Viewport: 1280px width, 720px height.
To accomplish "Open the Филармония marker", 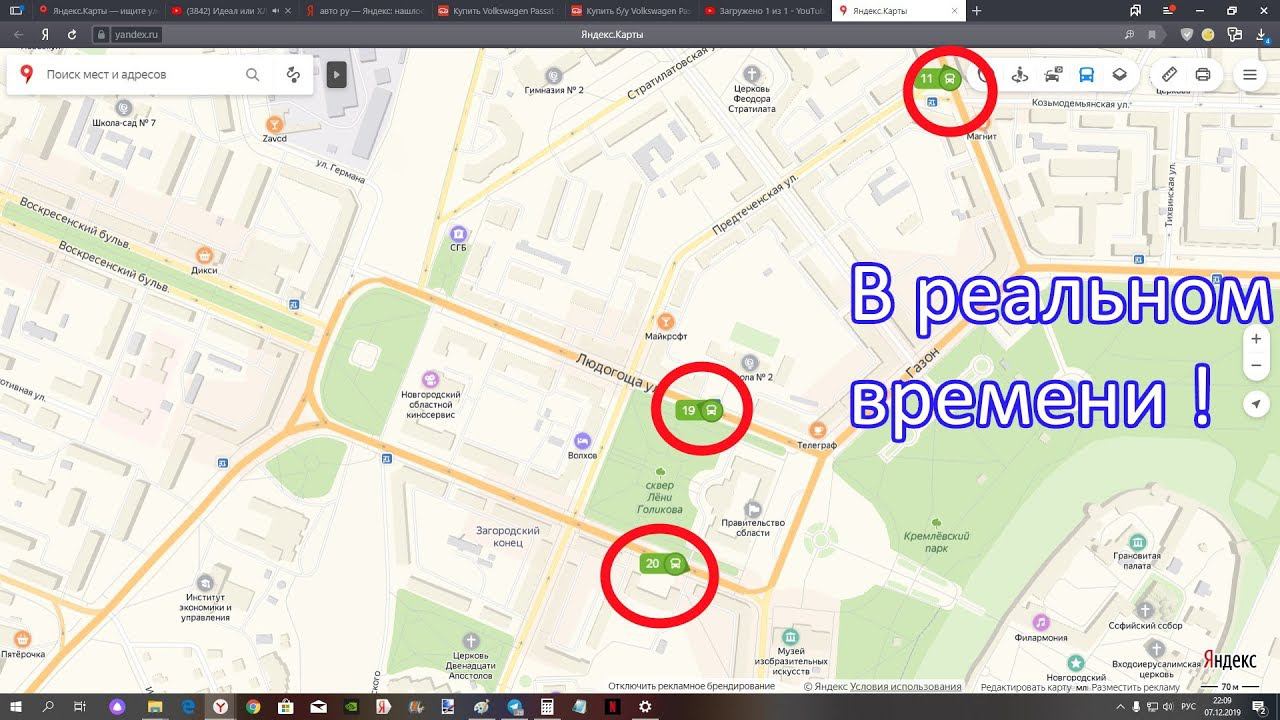I will (1041, 622).
